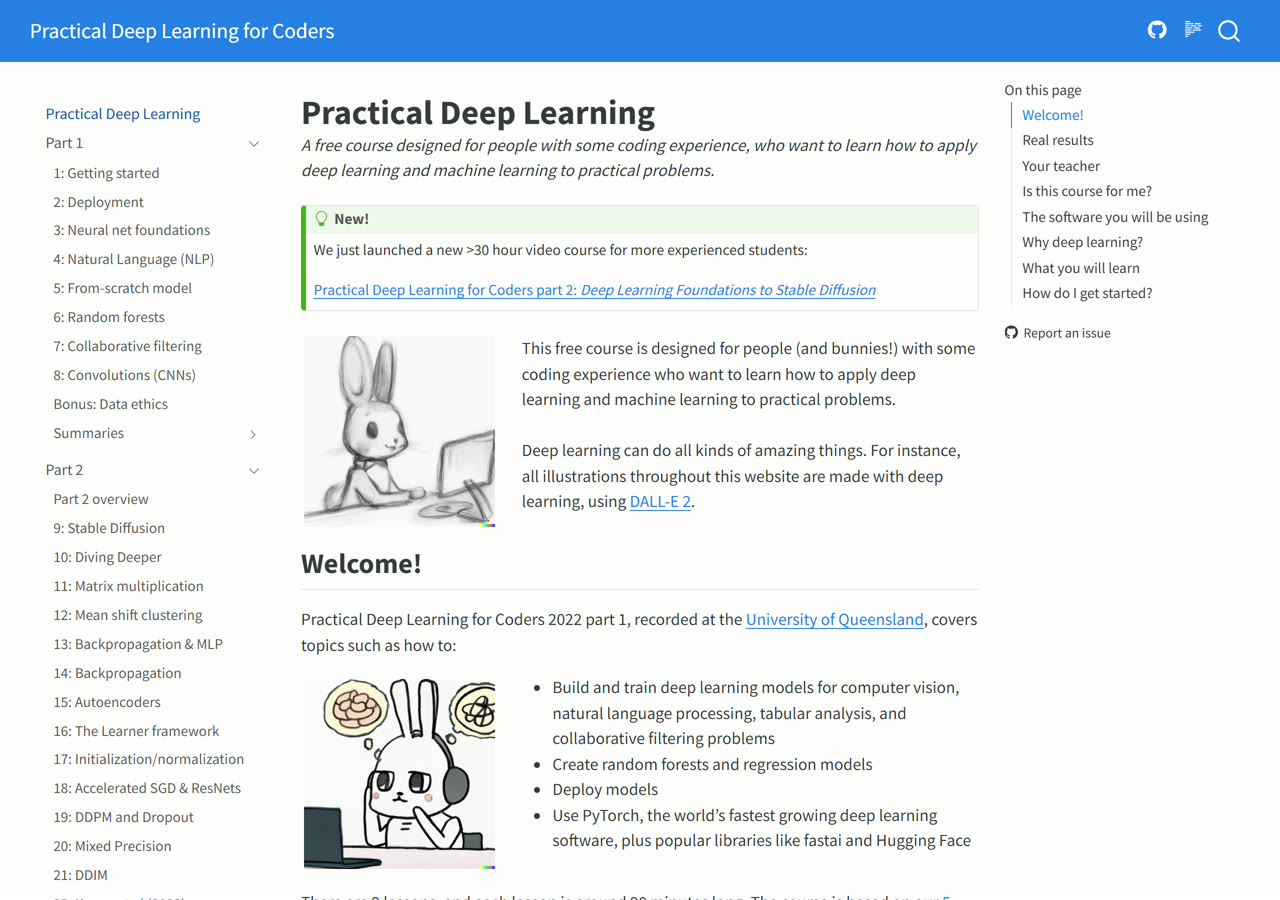Open lesson 13: Backpropagation & MLP

coord(138,644)
